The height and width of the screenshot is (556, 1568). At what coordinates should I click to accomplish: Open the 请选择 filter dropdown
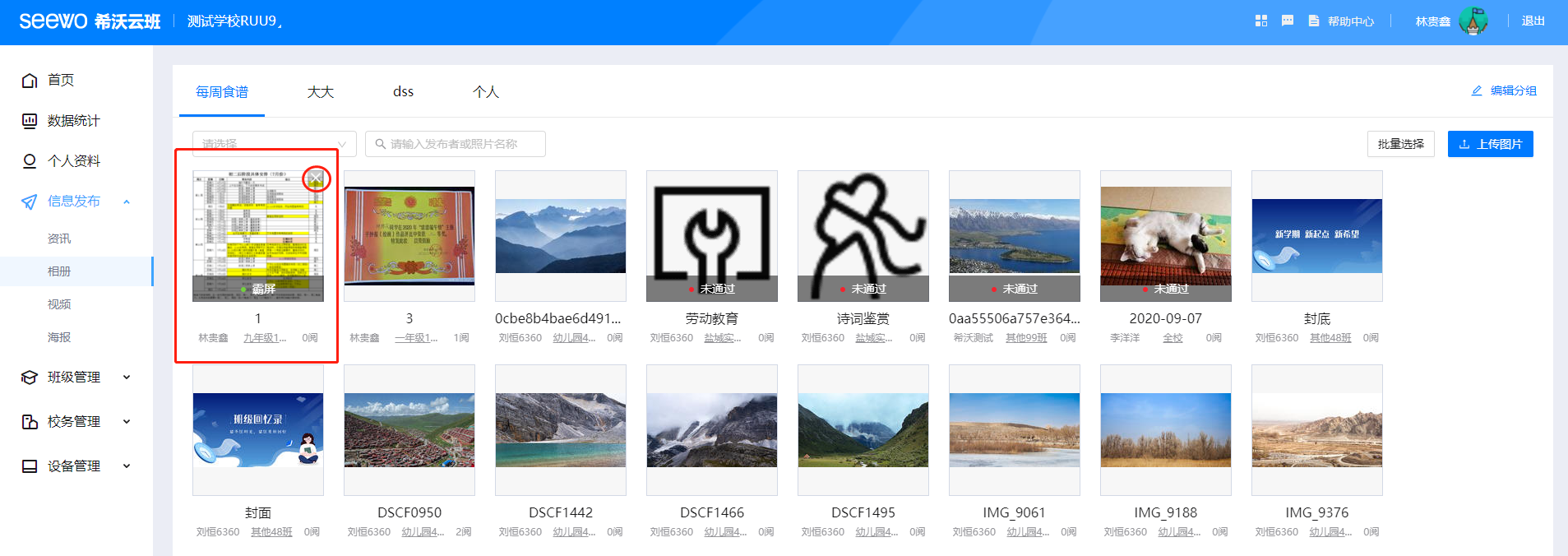point(274,144)
